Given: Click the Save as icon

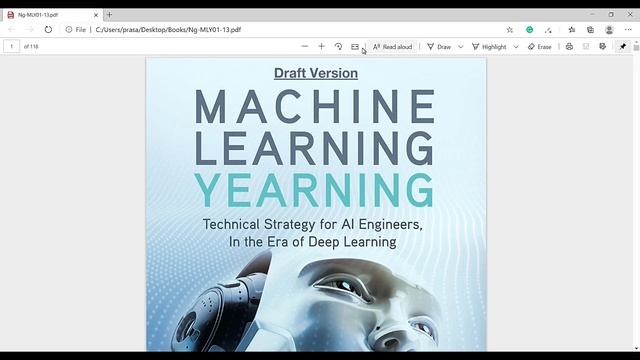Looking at the screenshot, I should click(602, 47).
